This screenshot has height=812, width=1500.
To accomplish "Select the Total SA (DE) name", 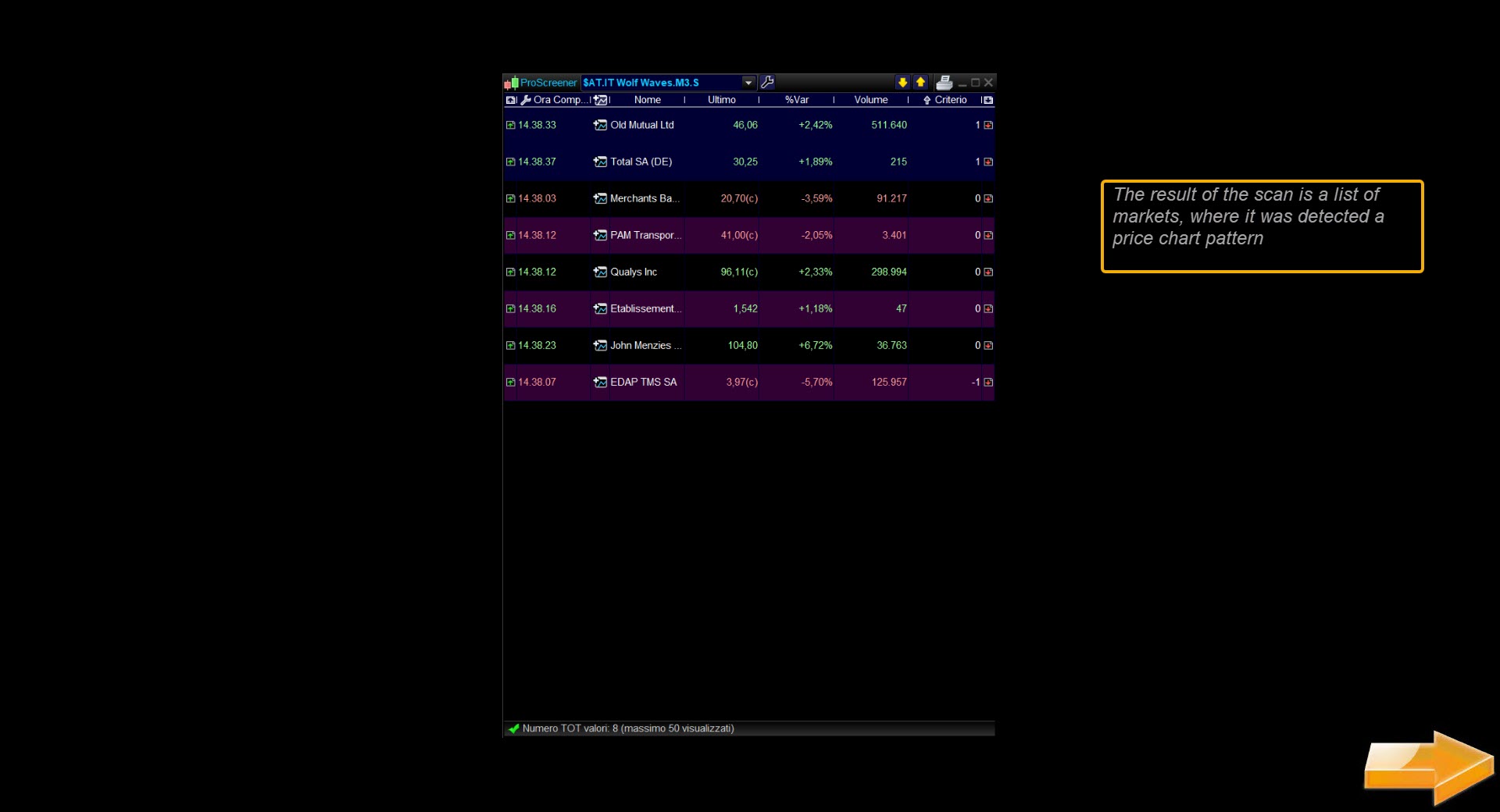I will tap(641, 162).
